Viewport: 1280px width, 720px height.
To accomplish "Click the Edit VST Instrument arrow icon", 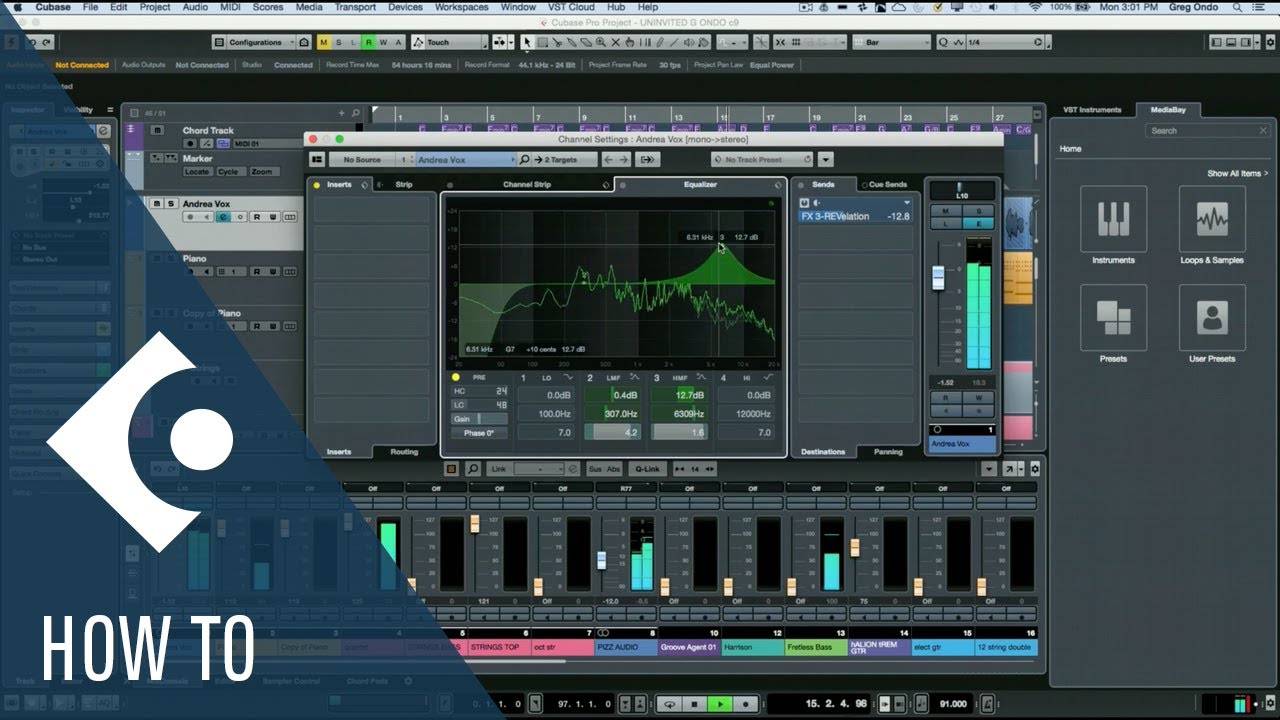I will 647,159.
